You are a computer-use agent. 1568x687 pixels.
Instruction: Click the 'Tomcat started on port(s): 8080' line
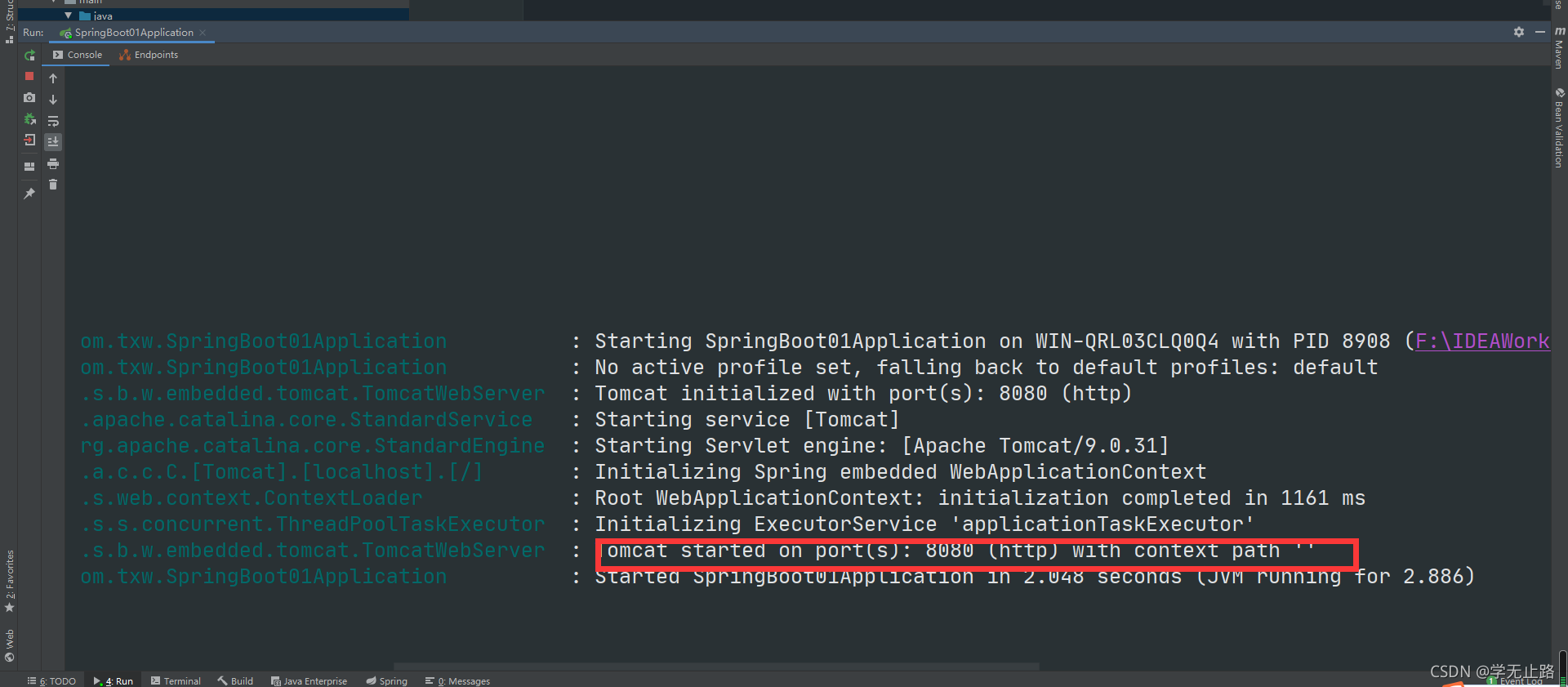click(955, 551)
